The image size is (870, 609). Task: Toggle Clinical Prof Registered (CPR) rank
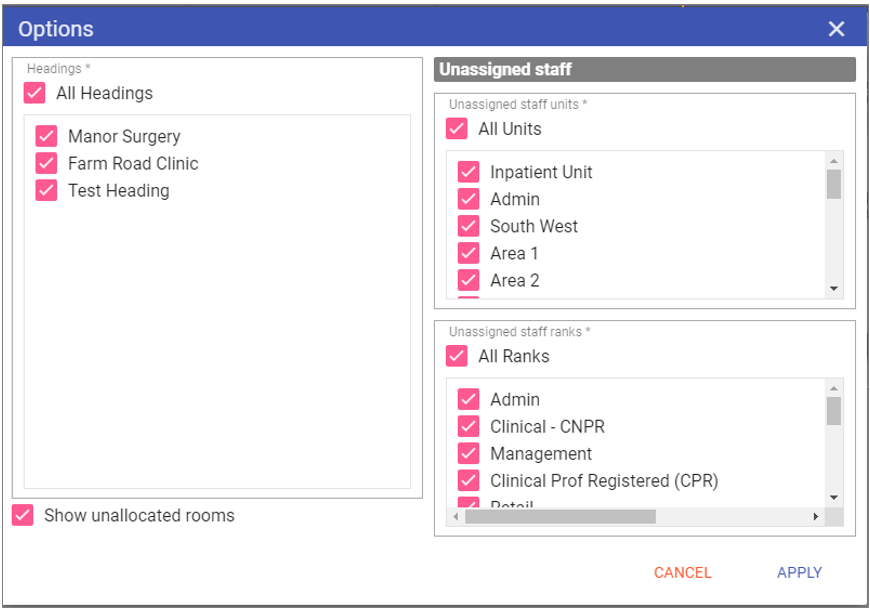[468, 480]
